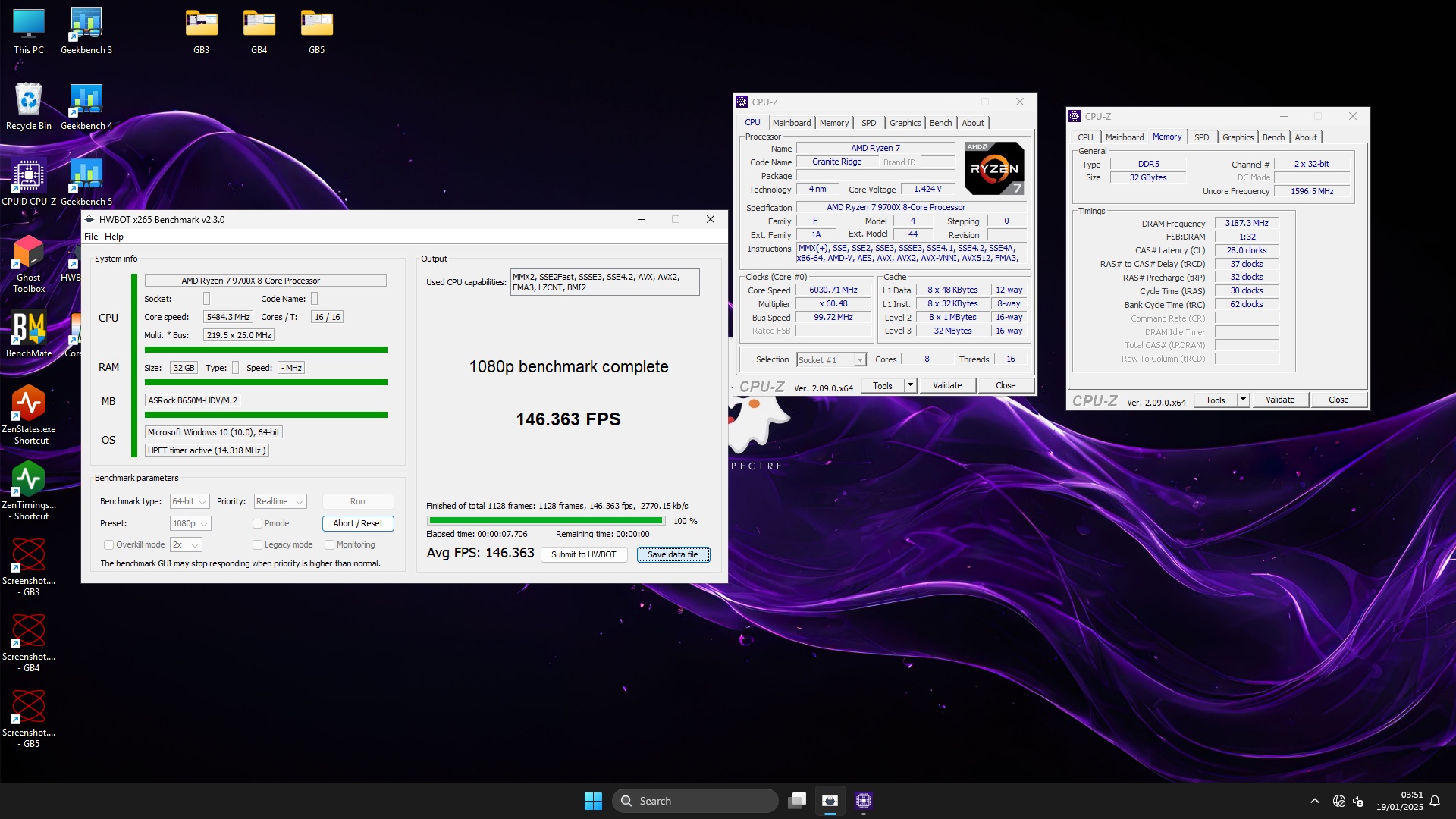Open Socket #1 selection dropdown

coord(831,359)
